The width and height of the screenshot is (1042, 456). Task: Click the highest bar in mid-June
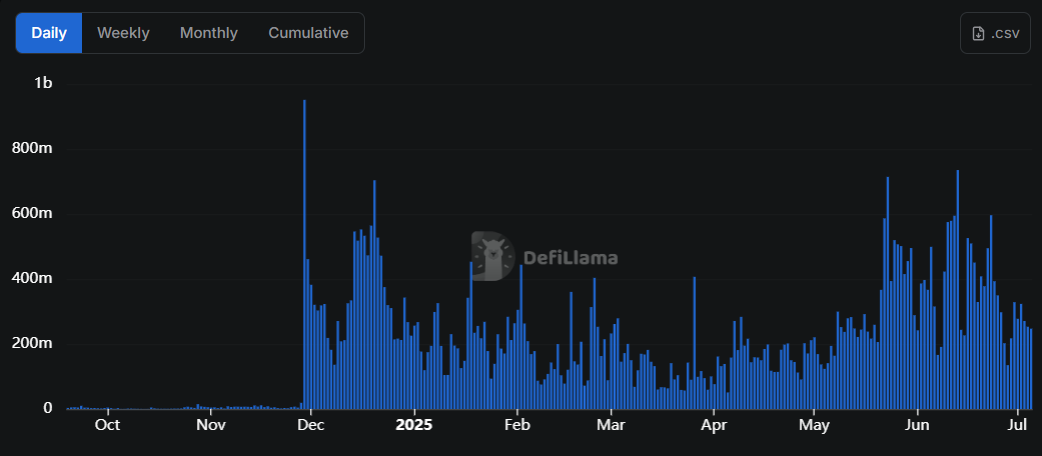(957, 290)
